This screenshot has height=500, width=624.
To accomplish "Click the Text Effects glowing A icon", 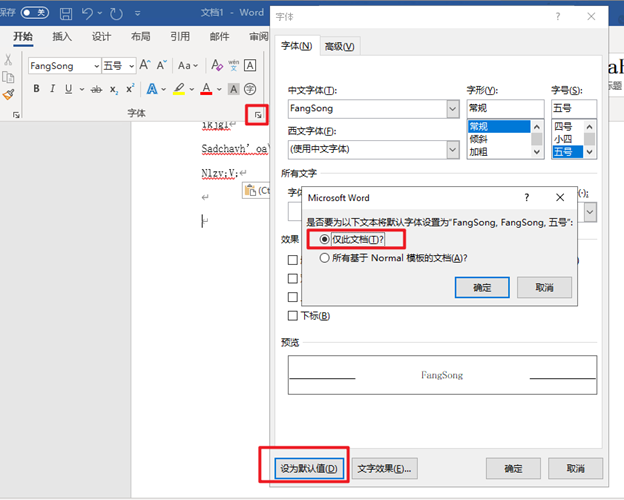I will tap(152, 89).
